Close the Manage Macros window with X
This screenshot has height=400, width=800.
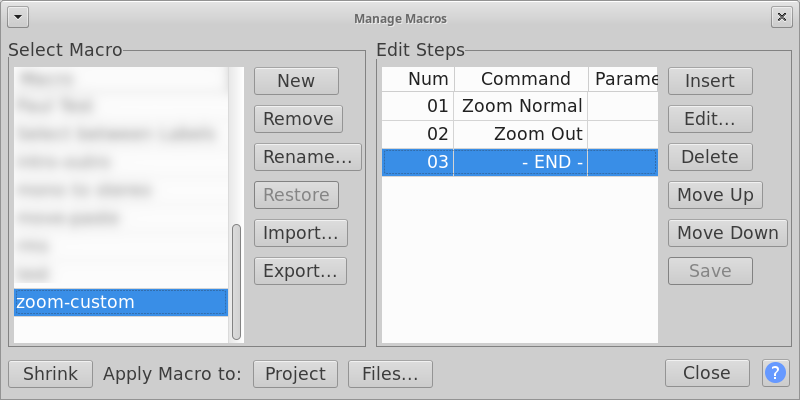782,17
